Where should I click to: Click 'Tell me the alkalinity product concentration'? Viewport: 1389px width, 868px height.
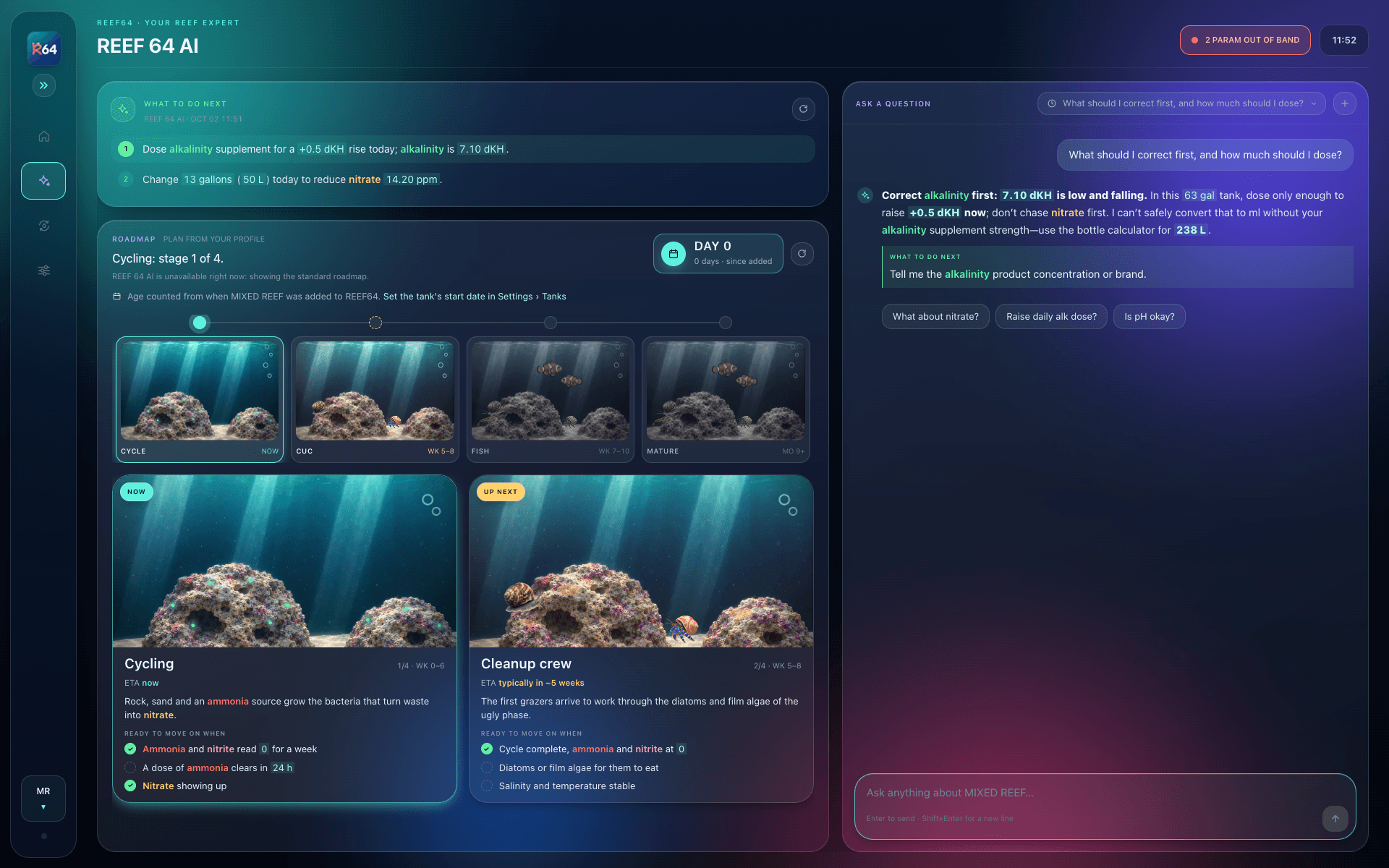click(x=1018, y=275)
